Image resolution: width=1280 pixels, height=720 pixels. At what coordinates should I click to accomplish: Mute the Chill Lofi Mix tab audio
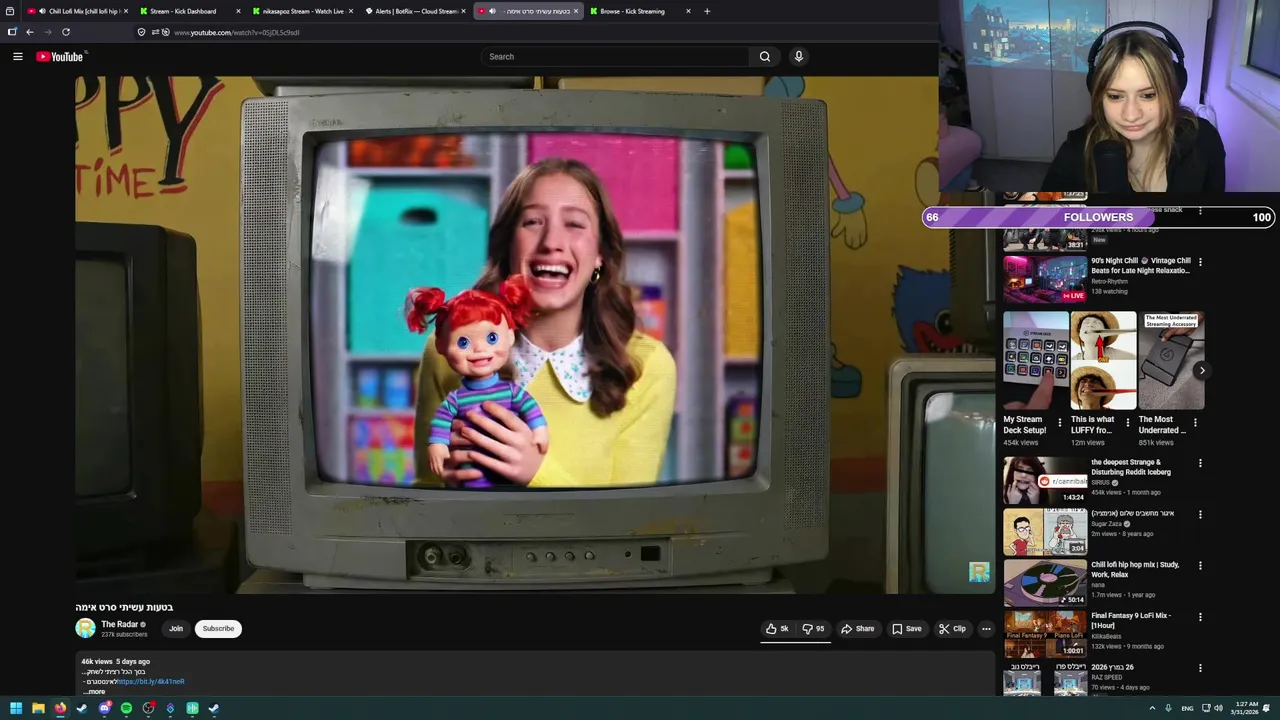pyautogui.click(x=42, y=11)
